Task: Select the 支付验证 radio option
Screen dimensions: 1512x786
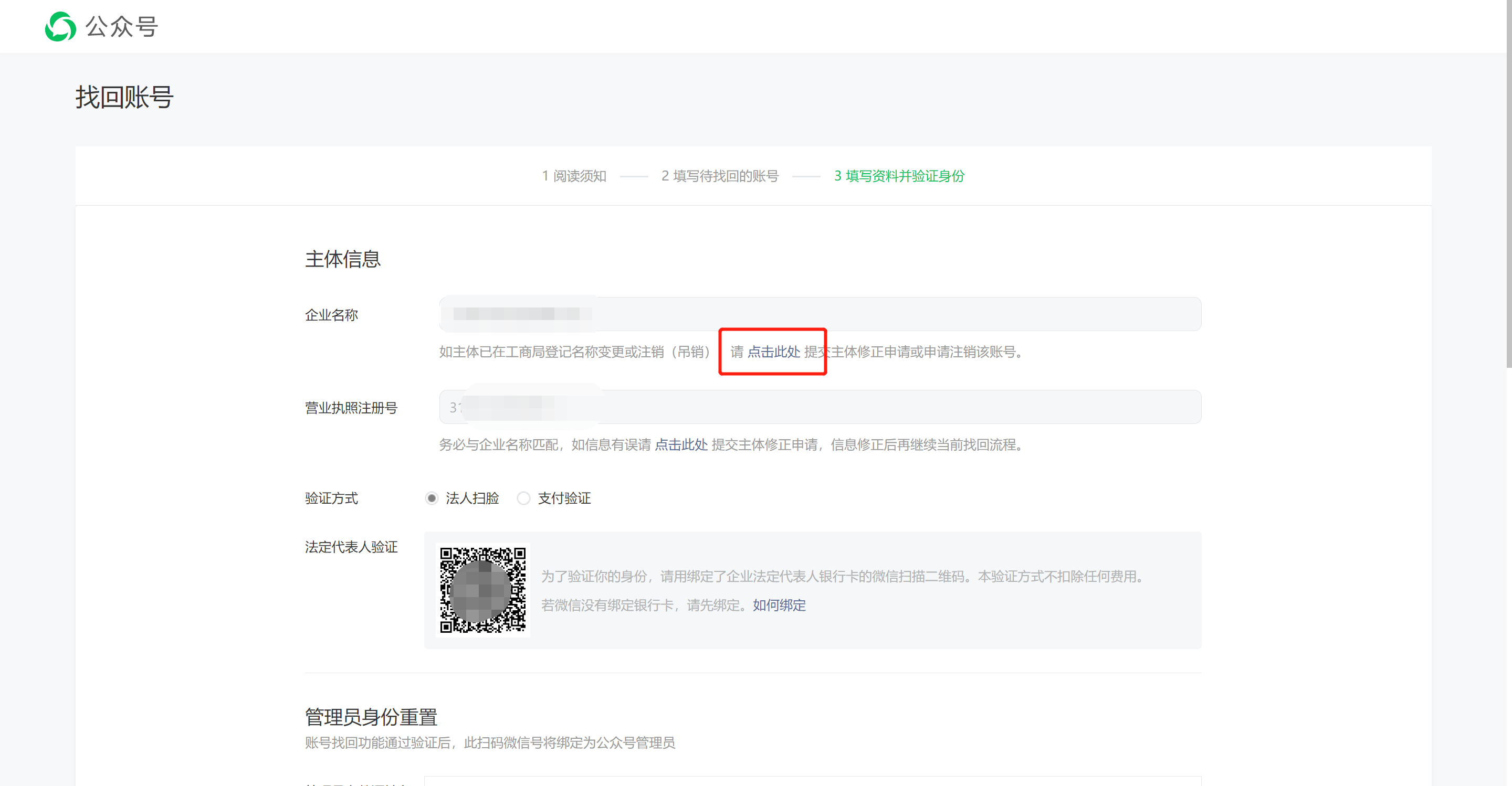Action: [523, 498]
